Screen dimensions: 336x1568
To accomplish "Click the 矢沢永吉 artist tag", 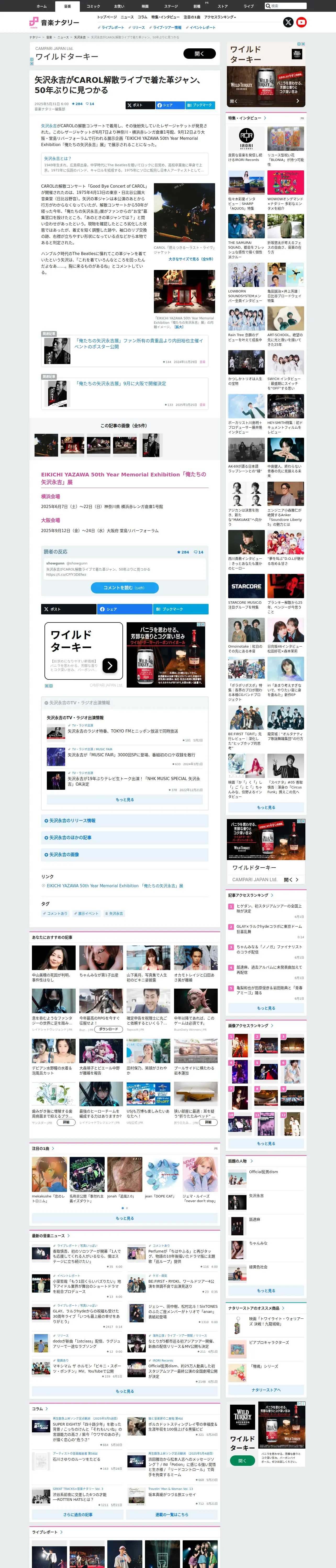I will click(x=114, y=914).
